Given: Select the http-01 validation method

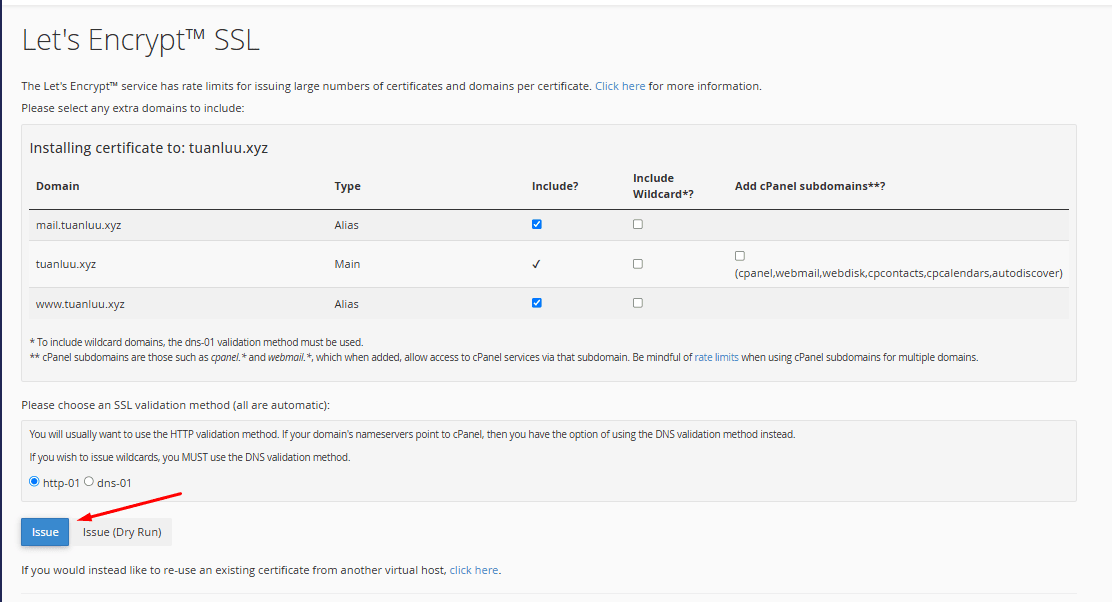Looking at the screenshot, I should pyautogui.click(x=34, y=481).
